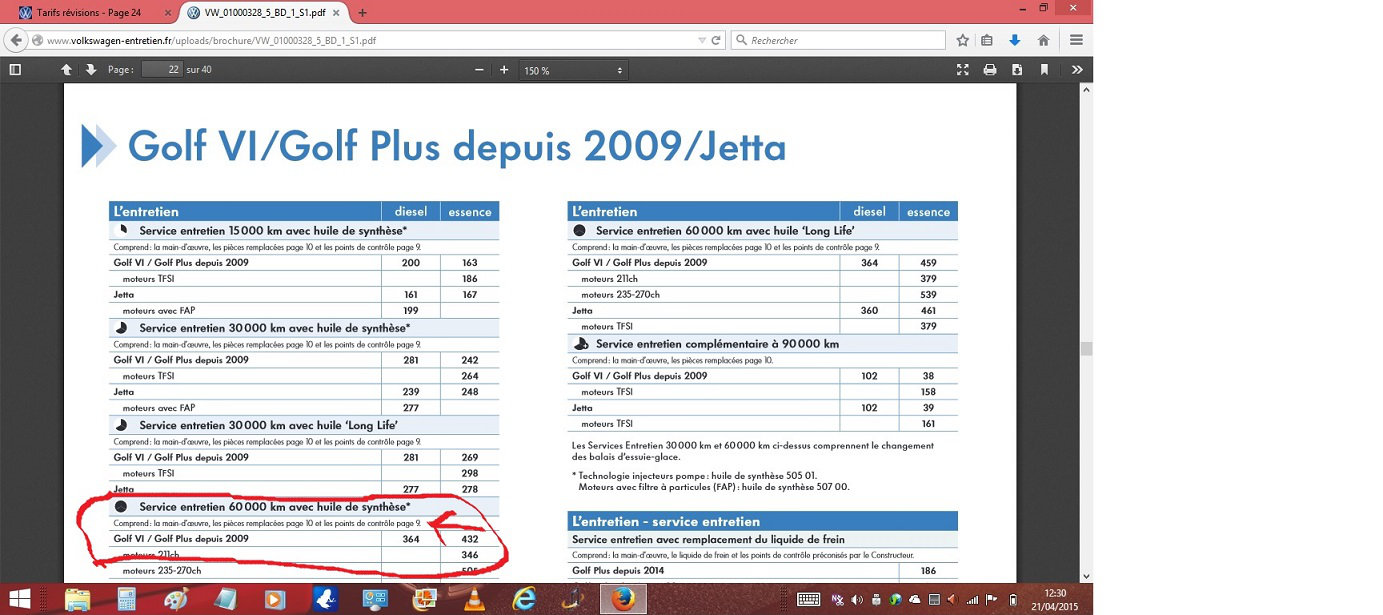Image resolution: width=1383 pixels, height=615 pixels.
Task: Reload the current page
Action: (716, 41)
